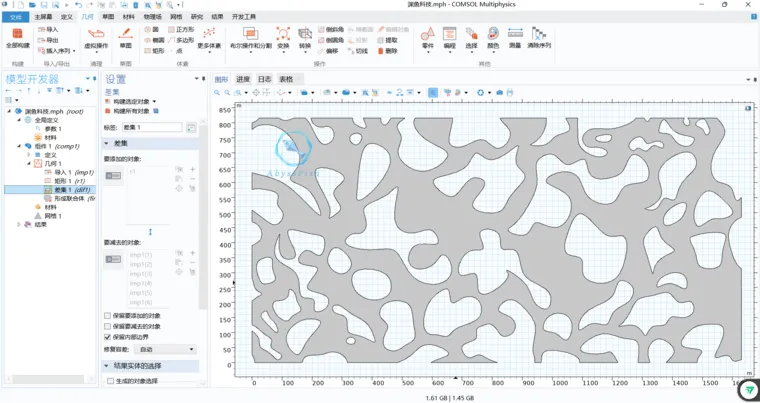Click the 切线 (Tangent) operation
This screenshot has width=760, height=403.
358,50
